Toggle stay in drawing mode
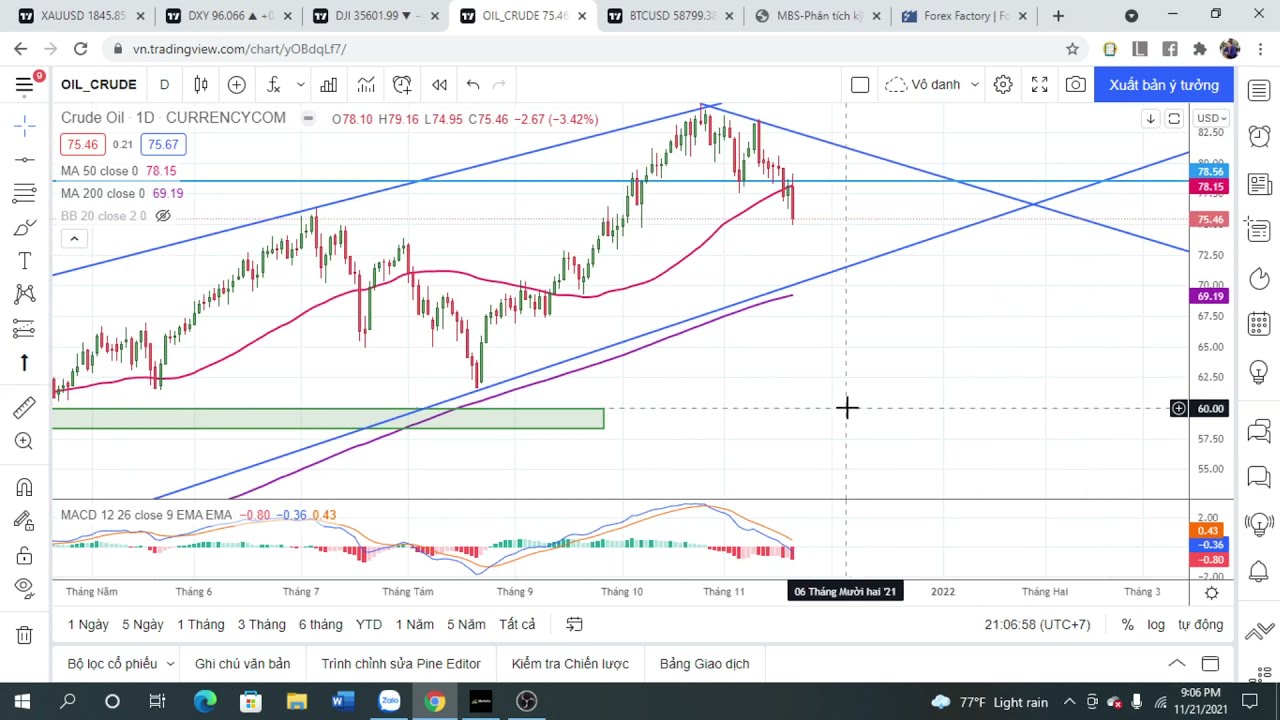Screen dimensions: 1280x720 [x=25, y=520]
